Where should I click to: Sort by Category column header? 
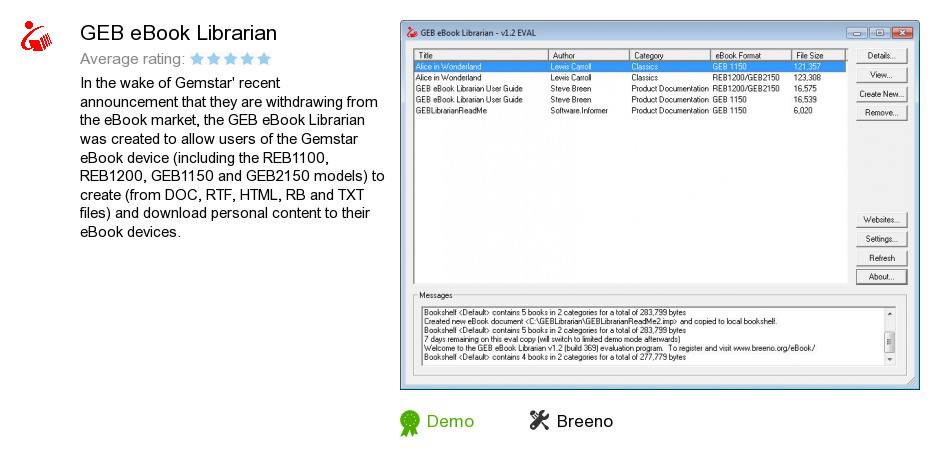pos(670,55)
